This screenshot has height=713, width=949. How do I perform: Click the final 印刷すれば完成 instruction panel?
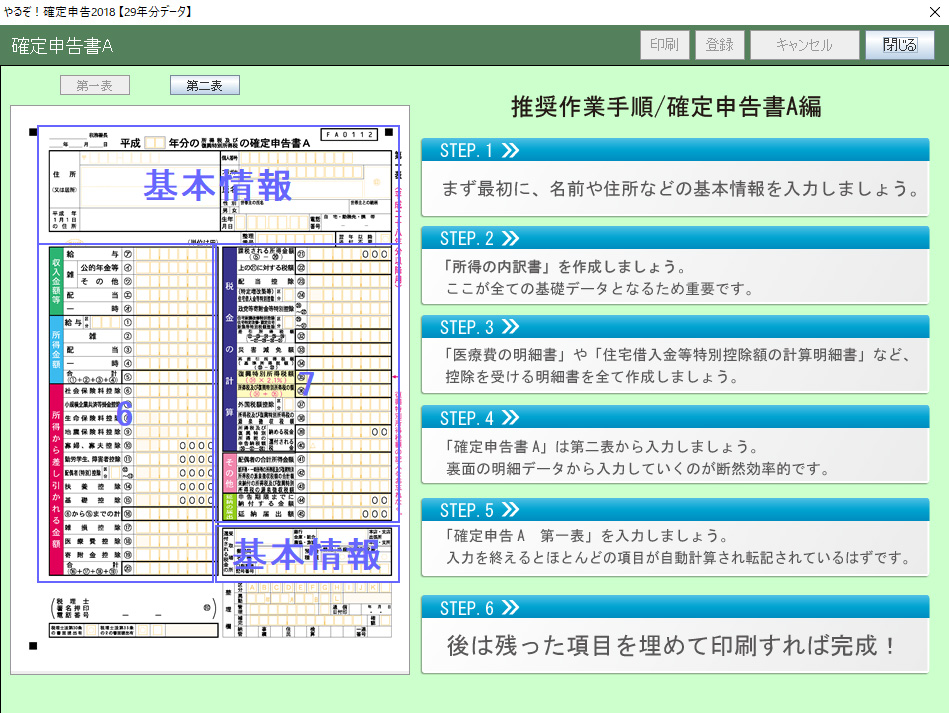675,645
